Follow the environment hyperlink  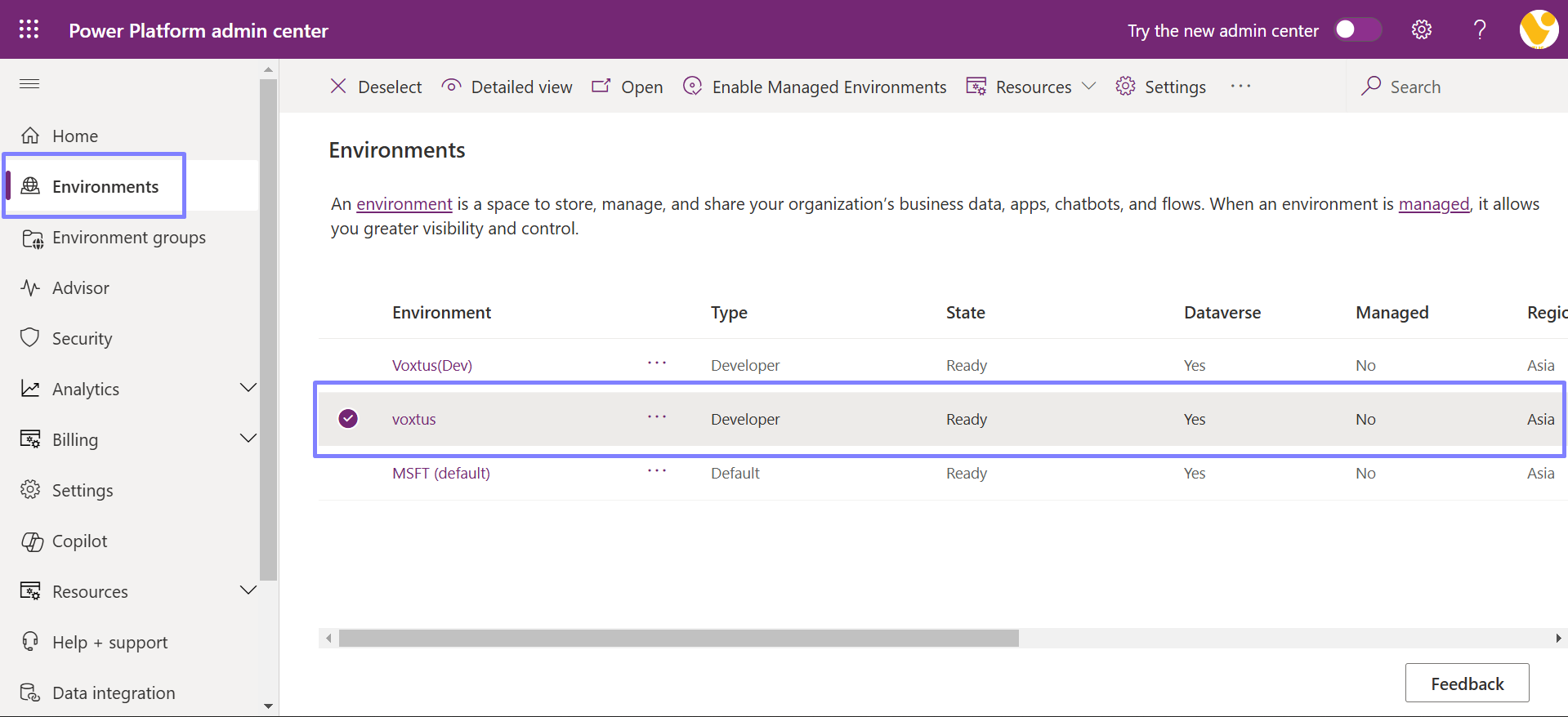coord(404,203)
